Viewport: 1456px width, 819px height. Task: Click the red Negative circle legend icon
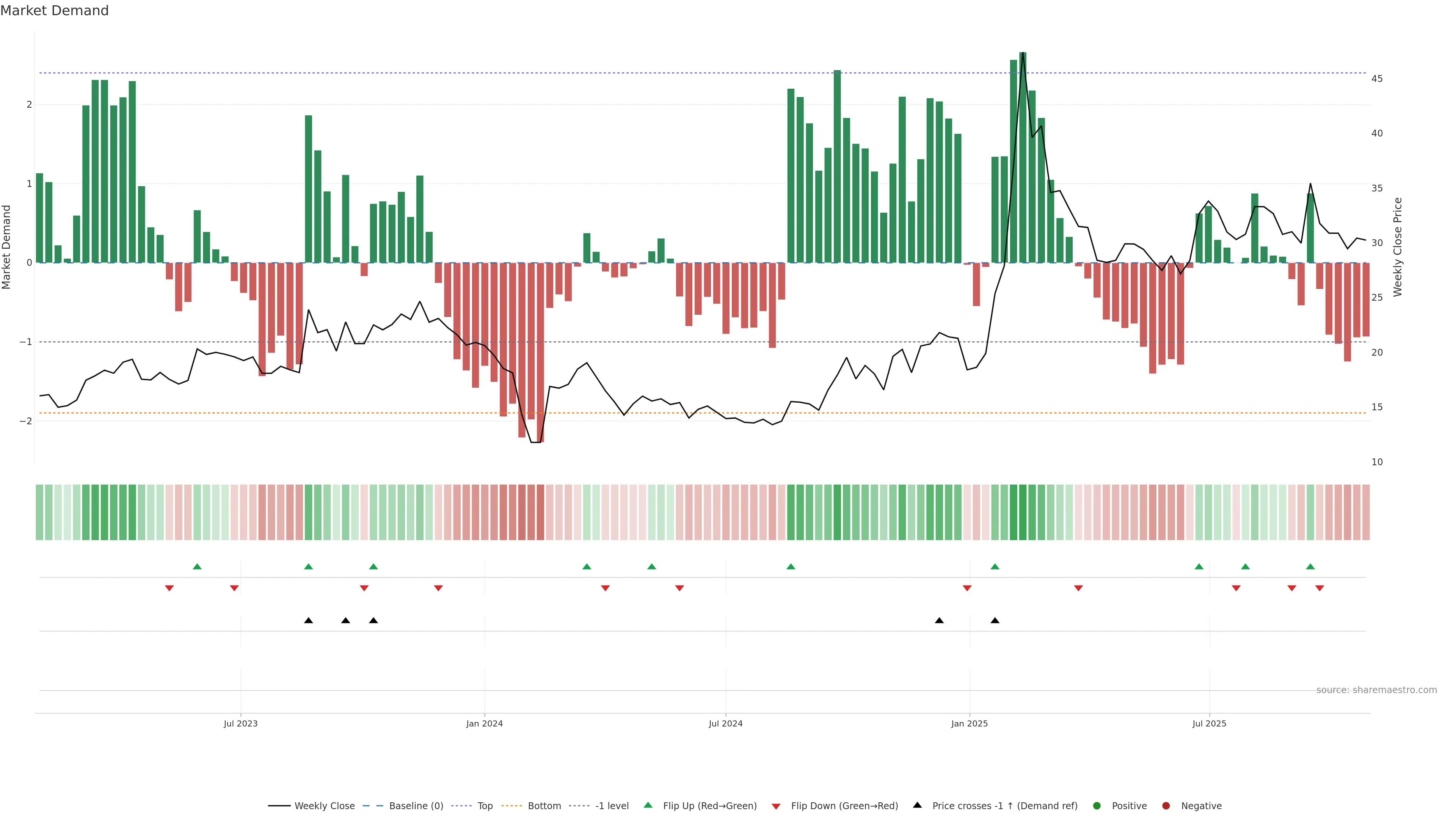[x=1166, y=806]
